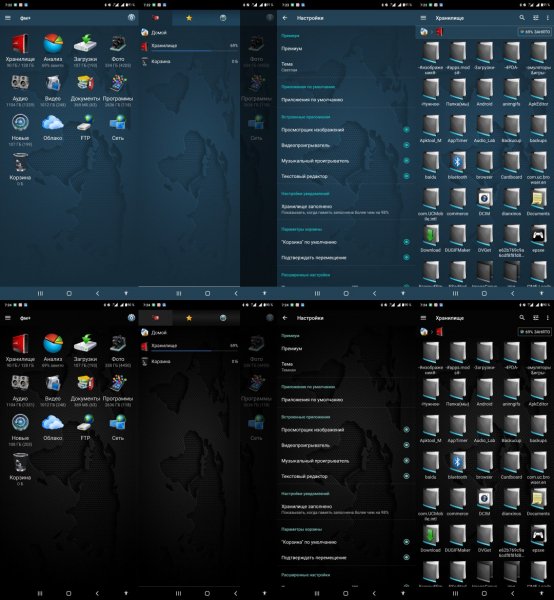Open Тема theme chooser in blue-theme Настройки
The image size is (554, 600).
point(346,67)
